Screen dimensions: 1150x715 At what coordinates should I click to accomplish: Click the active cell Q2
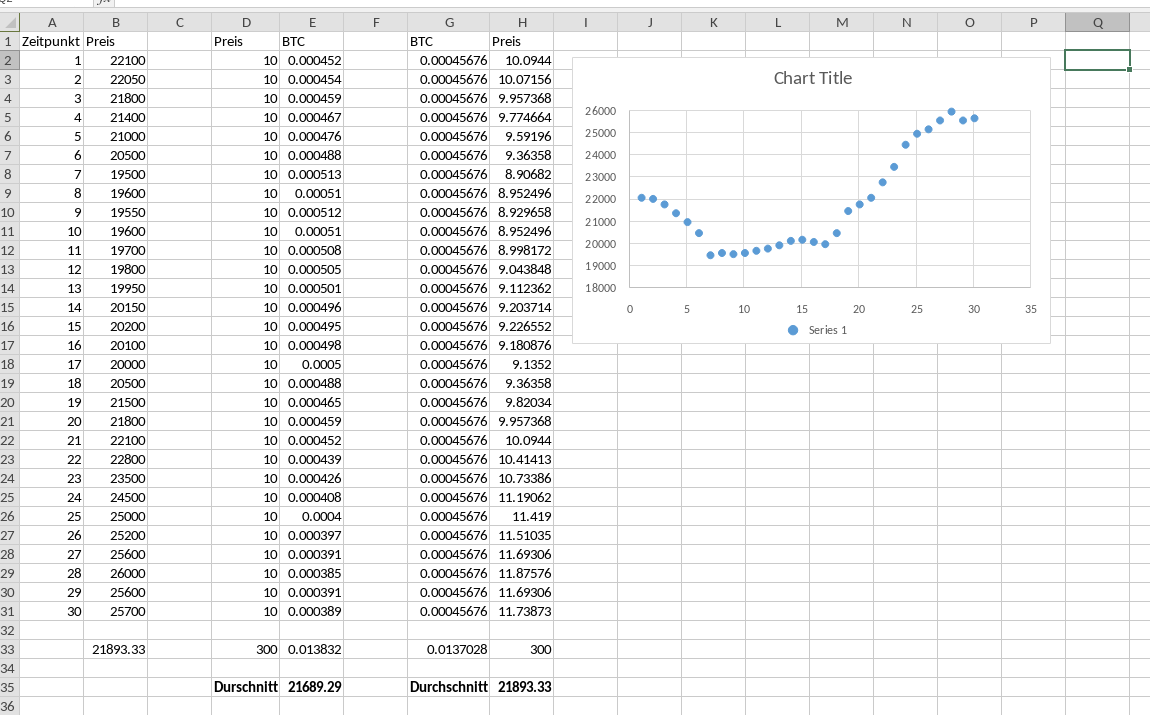point(1097,60)
